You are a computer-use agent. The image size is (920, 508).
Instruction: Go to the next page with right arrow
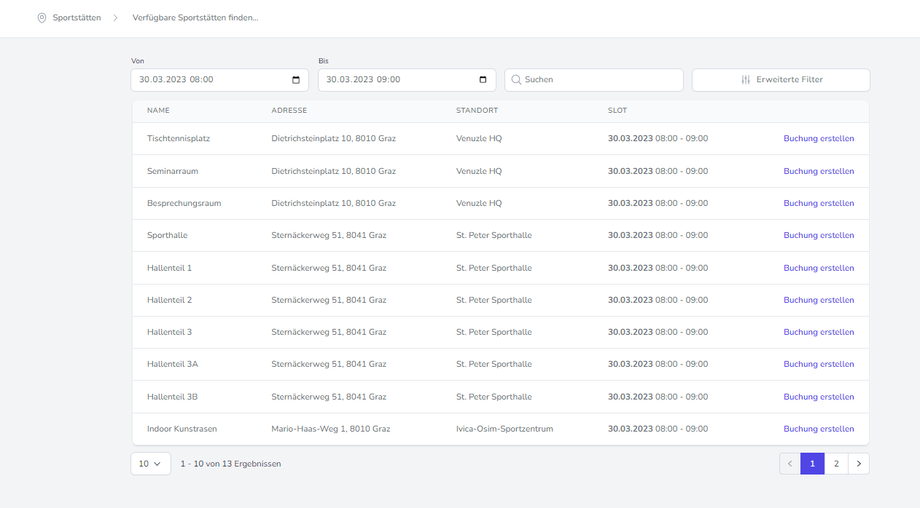pyautogui.click(x=858, y=463)
